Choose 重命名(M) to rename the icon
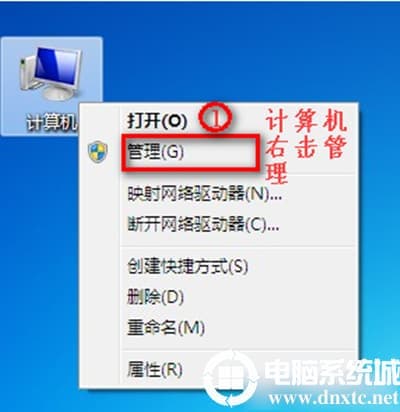Image resolution: width=400 pixels, height=412 pixels. click(166, 327)
